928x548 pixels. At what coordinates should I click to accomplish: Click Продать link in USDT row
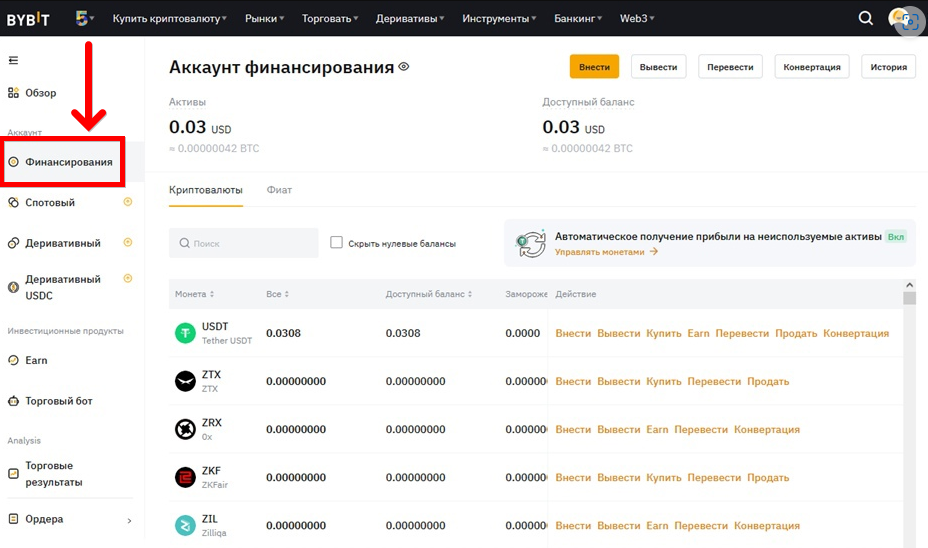point(796,333)
